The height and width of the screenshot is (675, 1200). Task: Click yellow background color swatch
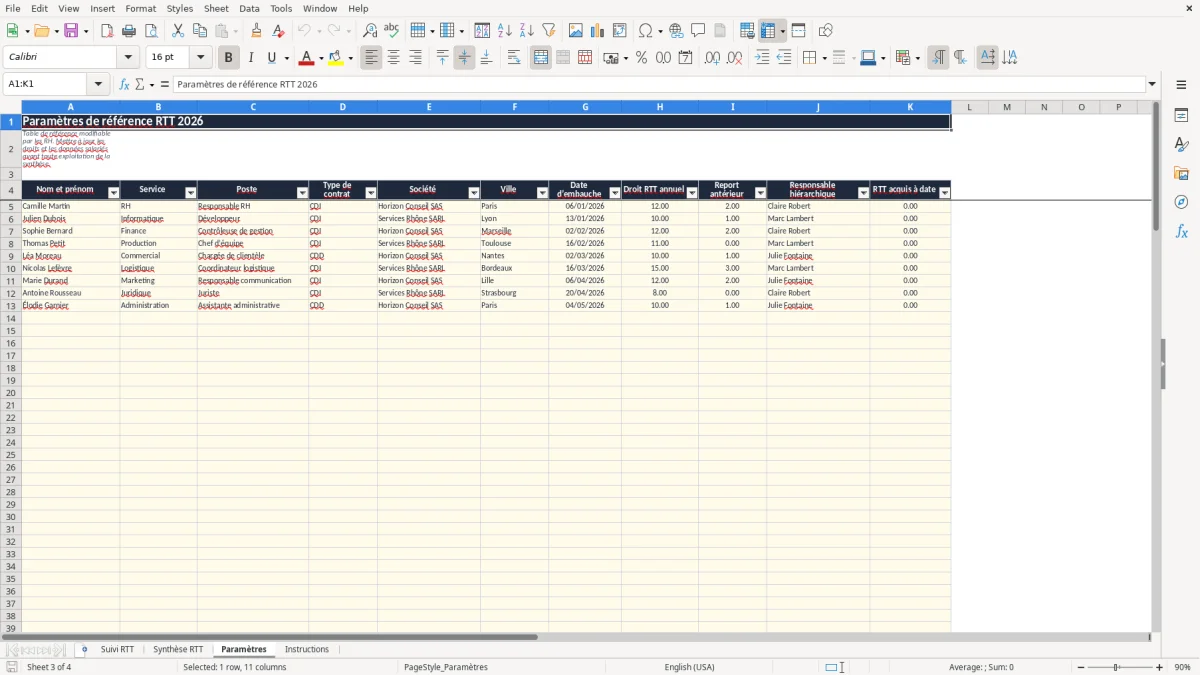336,58
